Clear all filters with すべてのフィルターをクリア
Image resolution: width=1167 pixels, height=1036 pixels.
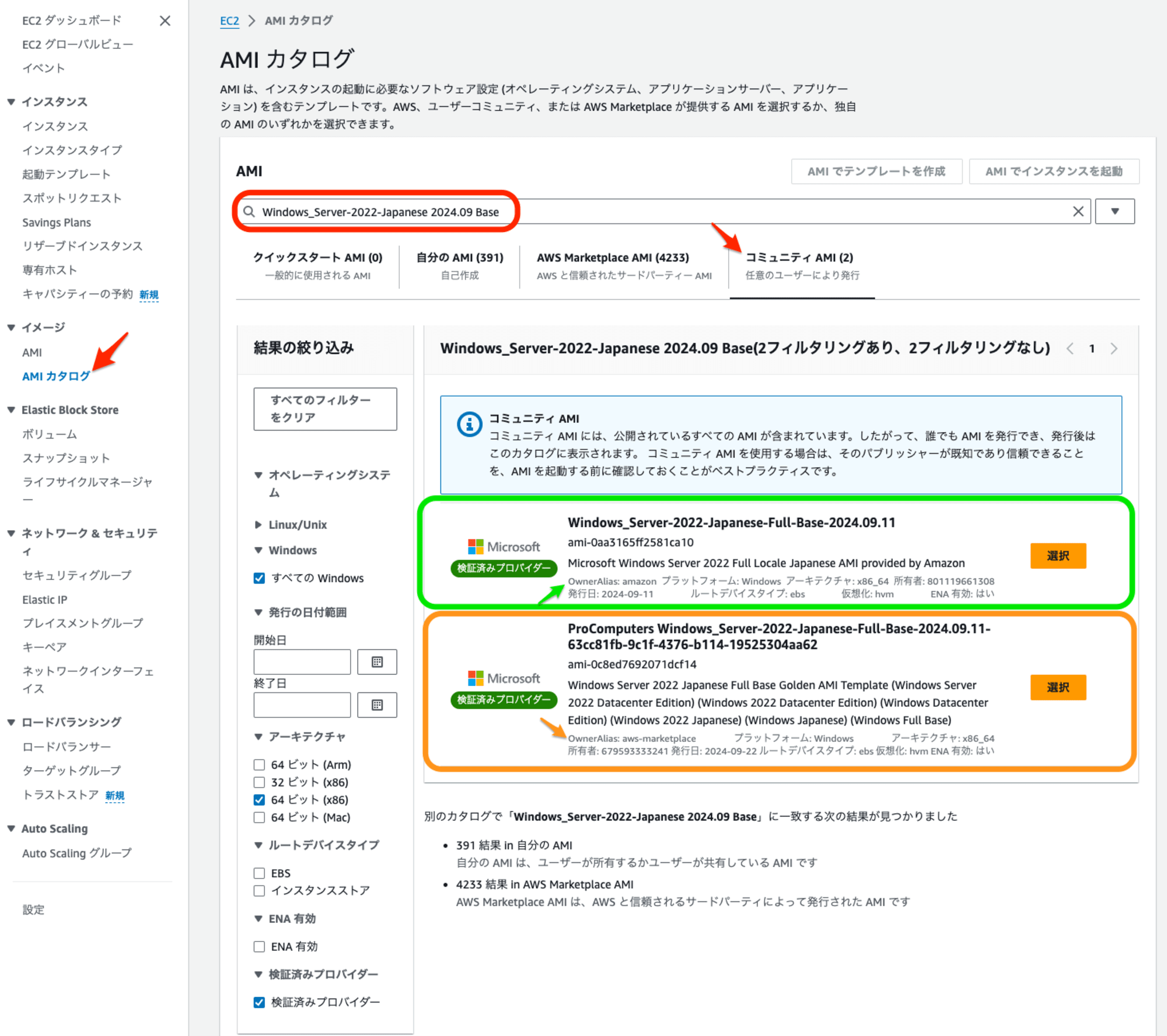pos(325,409)
